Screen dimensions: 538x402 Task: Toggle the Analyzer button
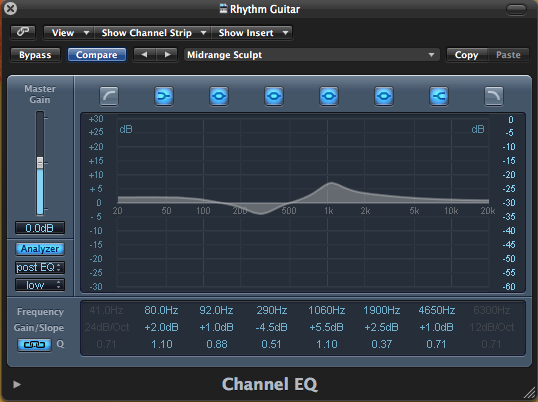click(x=40, y=249)
